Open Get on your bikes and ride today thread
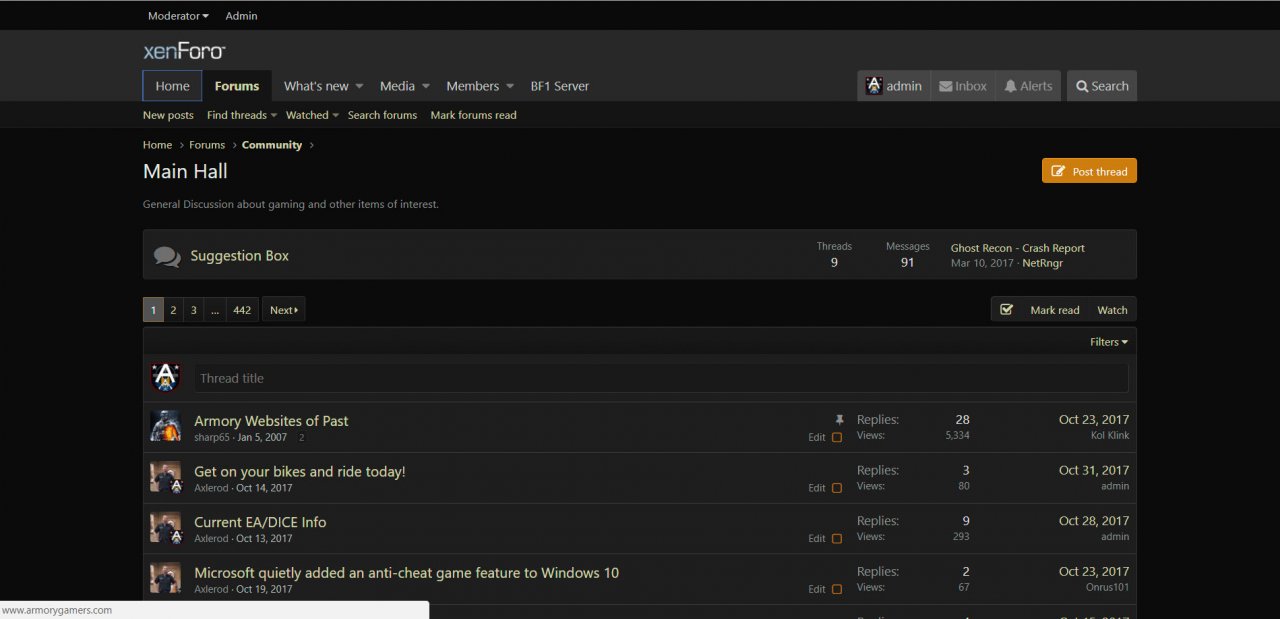Screen dimensions: 1280x619 click(300, 471)
